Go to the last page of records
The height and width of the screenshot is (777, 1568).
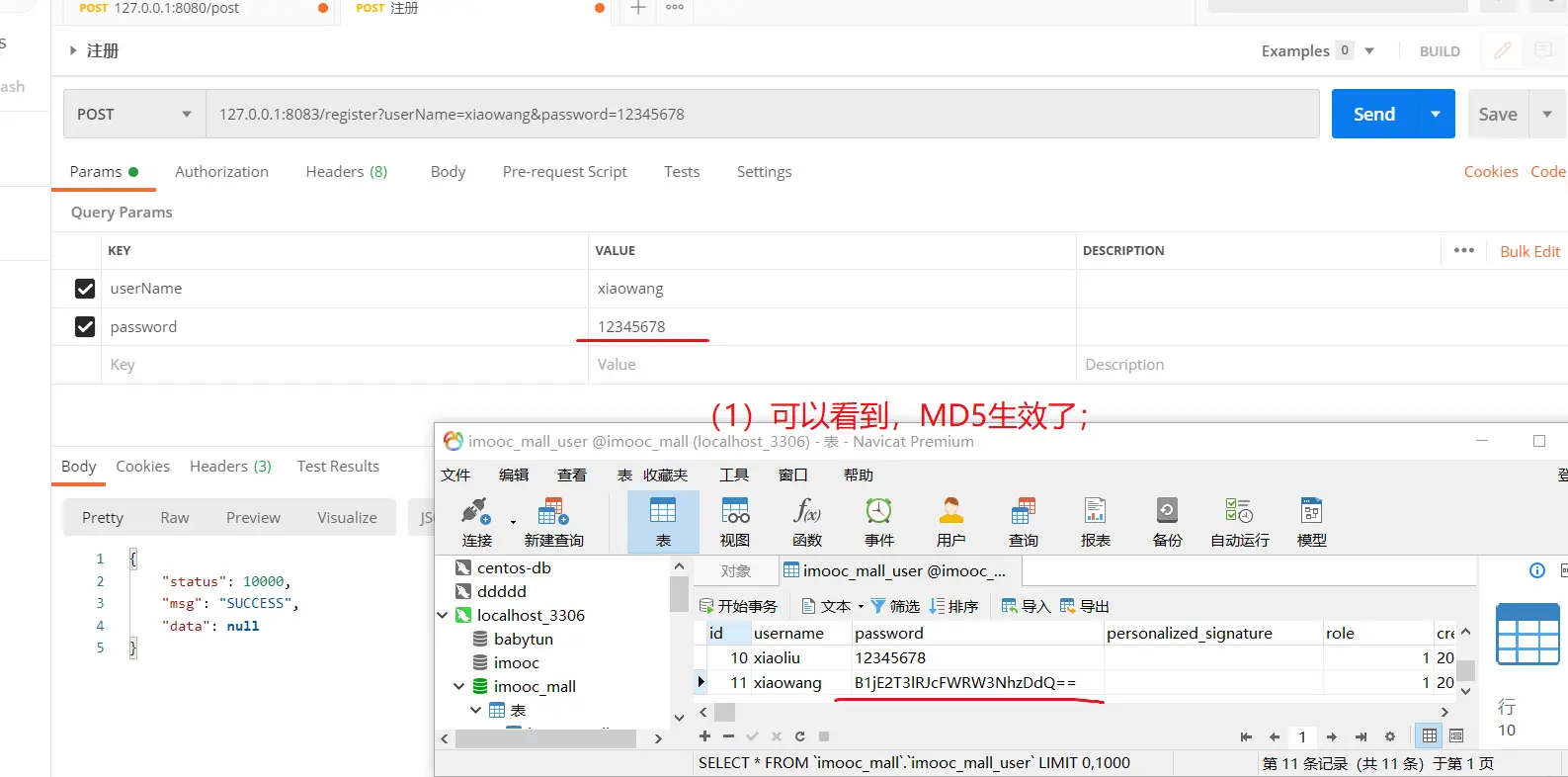tap(1361, 736)
